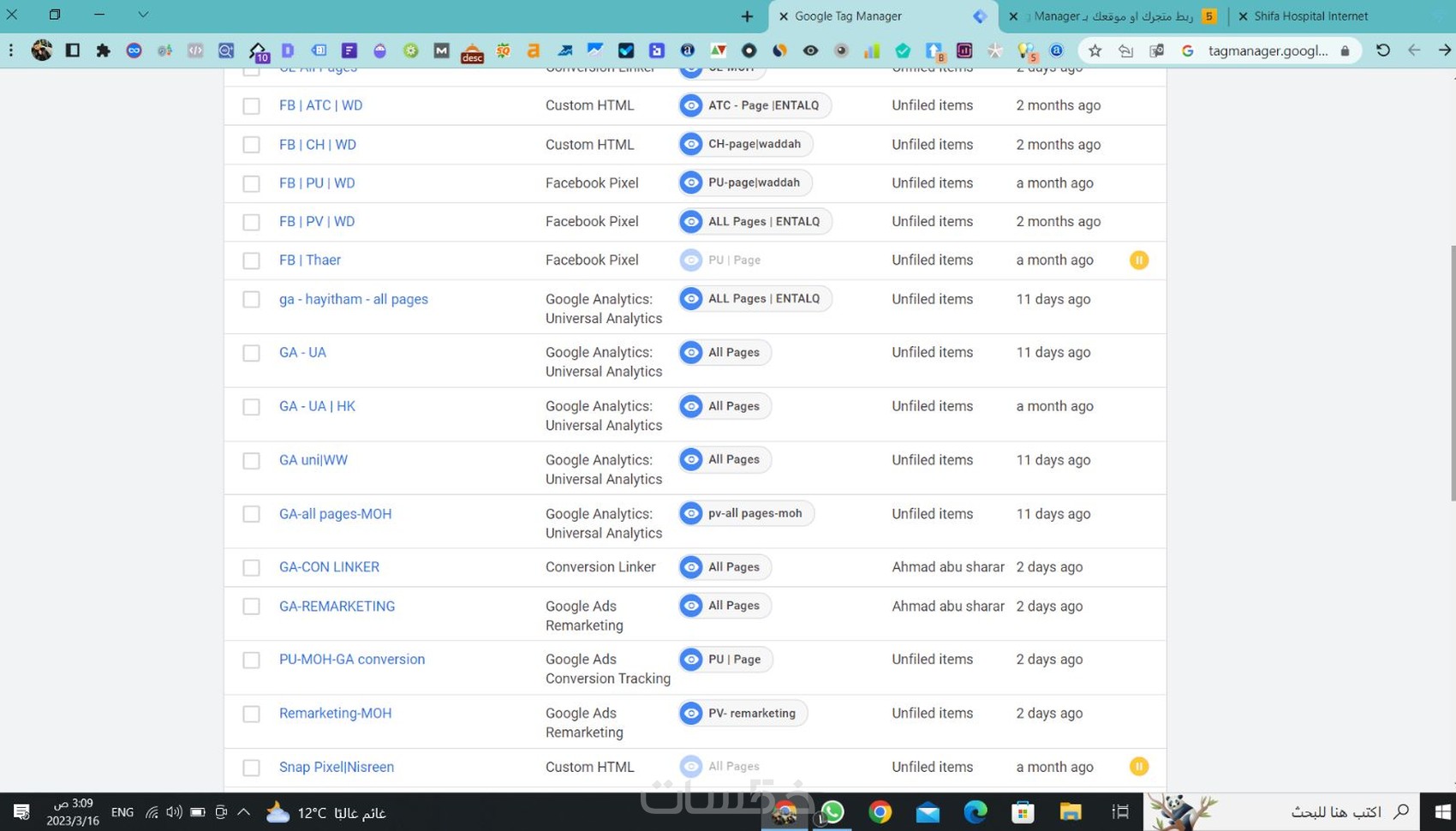Open the Chrome Extensions puzzle-piece menu
This screenshot has height=831, width=1456.
tap(104, 51)
